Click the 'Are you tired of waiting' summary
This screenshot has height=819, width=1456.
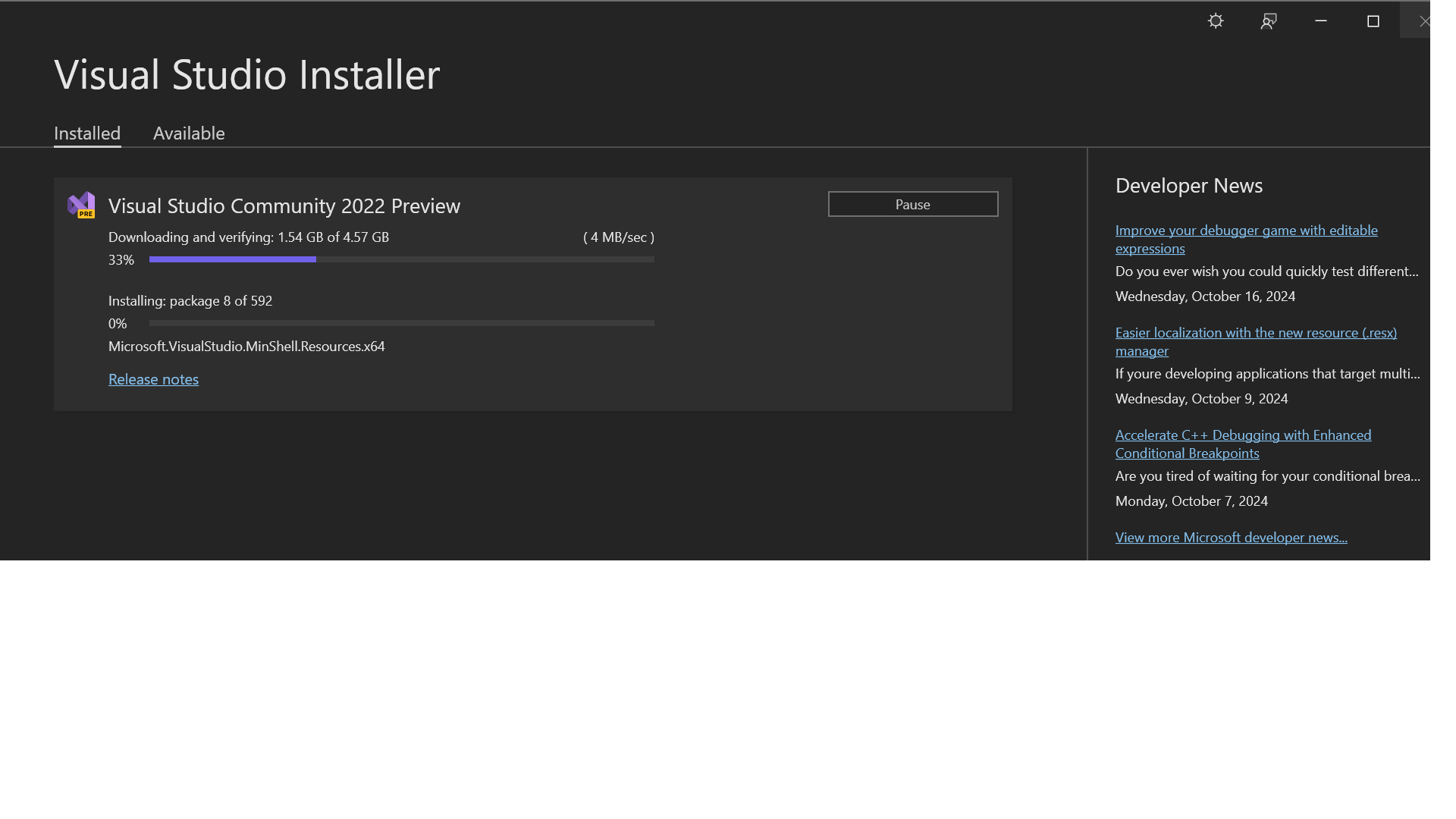pyautogui.click(x=1267, y=476)
